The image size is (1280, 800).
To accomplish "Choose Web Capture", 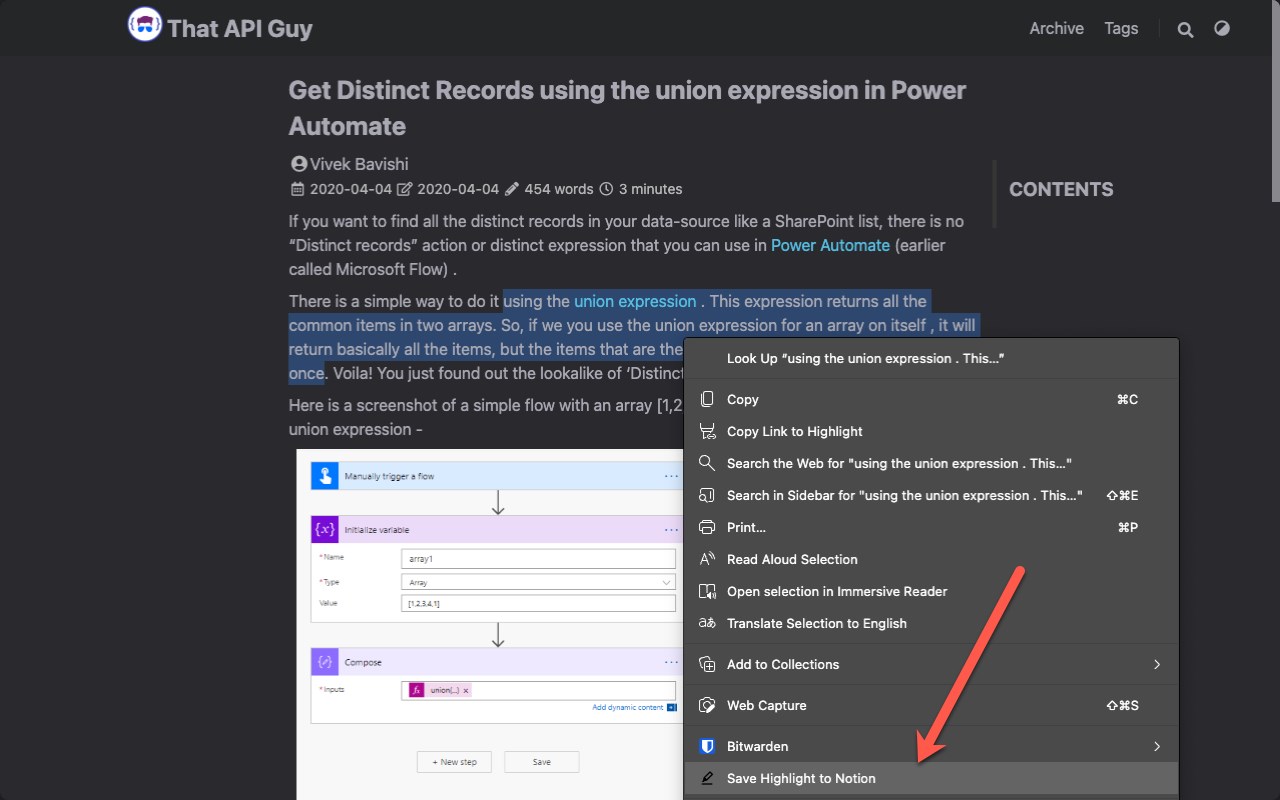I will coord(931,705).
